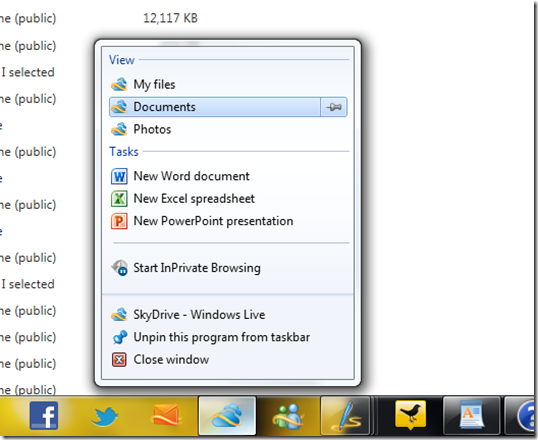Select the SkyDrive cloud taskbar button
Image resolution: width=538 pixels, height=440 pixels.
(227, 416)
